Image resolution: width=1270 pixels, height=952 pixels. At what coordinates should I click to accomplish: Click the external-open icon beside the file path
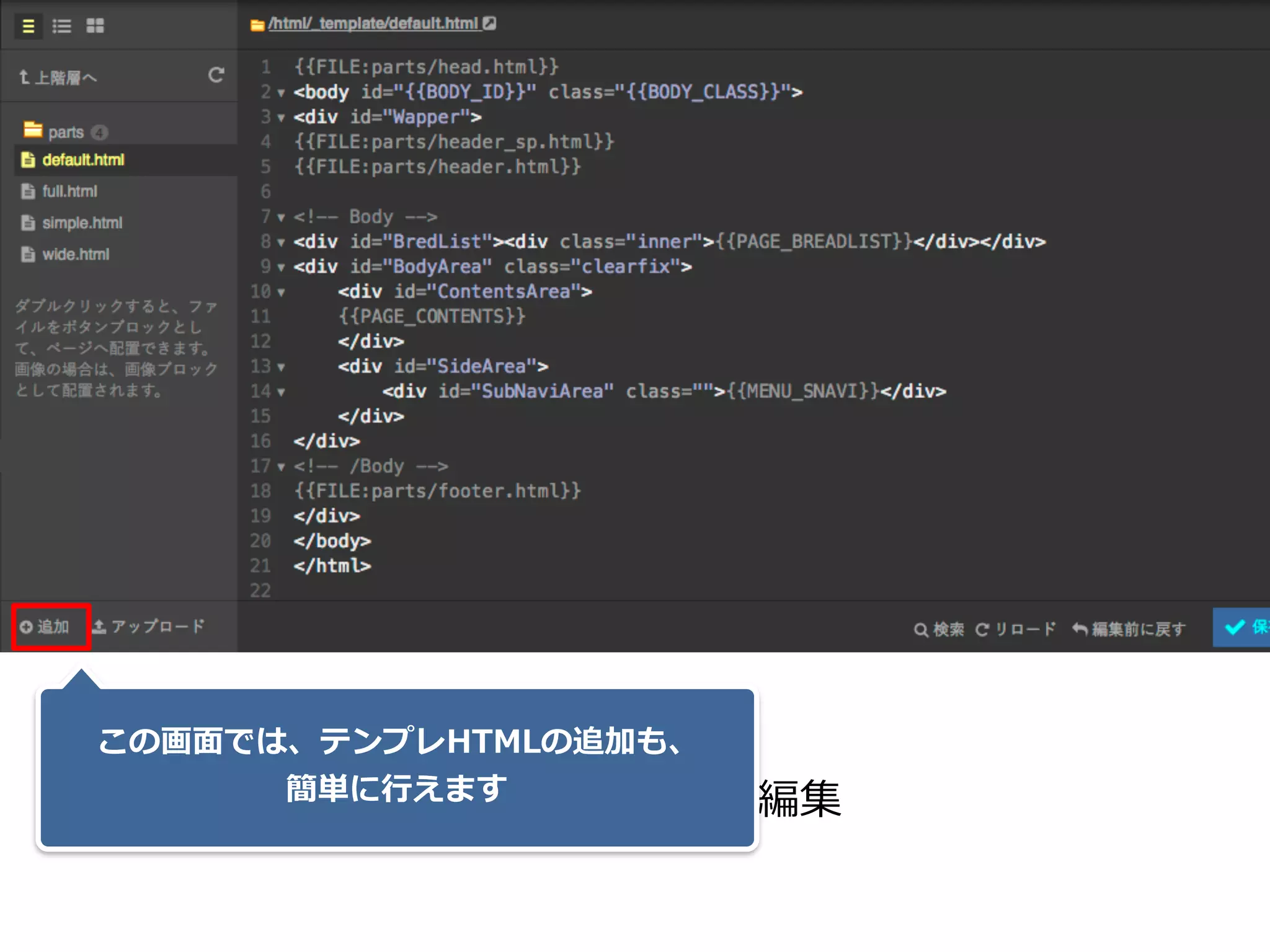coord(489,24)
